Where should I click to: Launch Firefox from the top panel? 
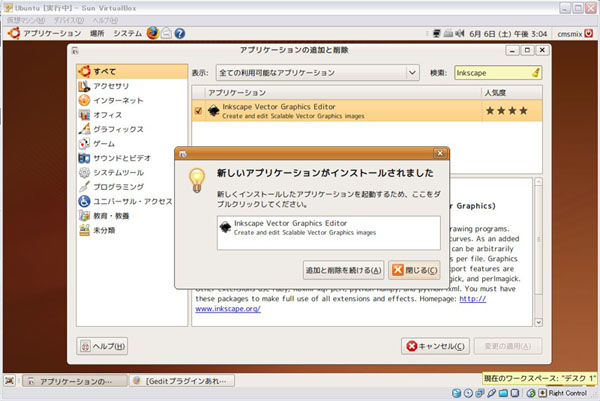pos(153,33)
